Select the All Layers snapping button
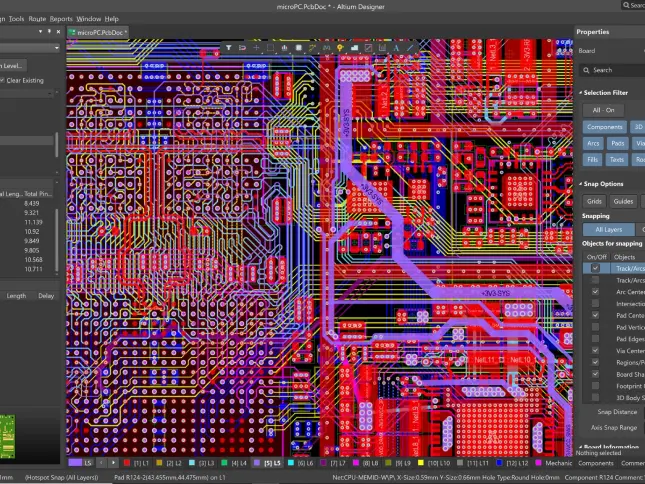 [608, 229]
